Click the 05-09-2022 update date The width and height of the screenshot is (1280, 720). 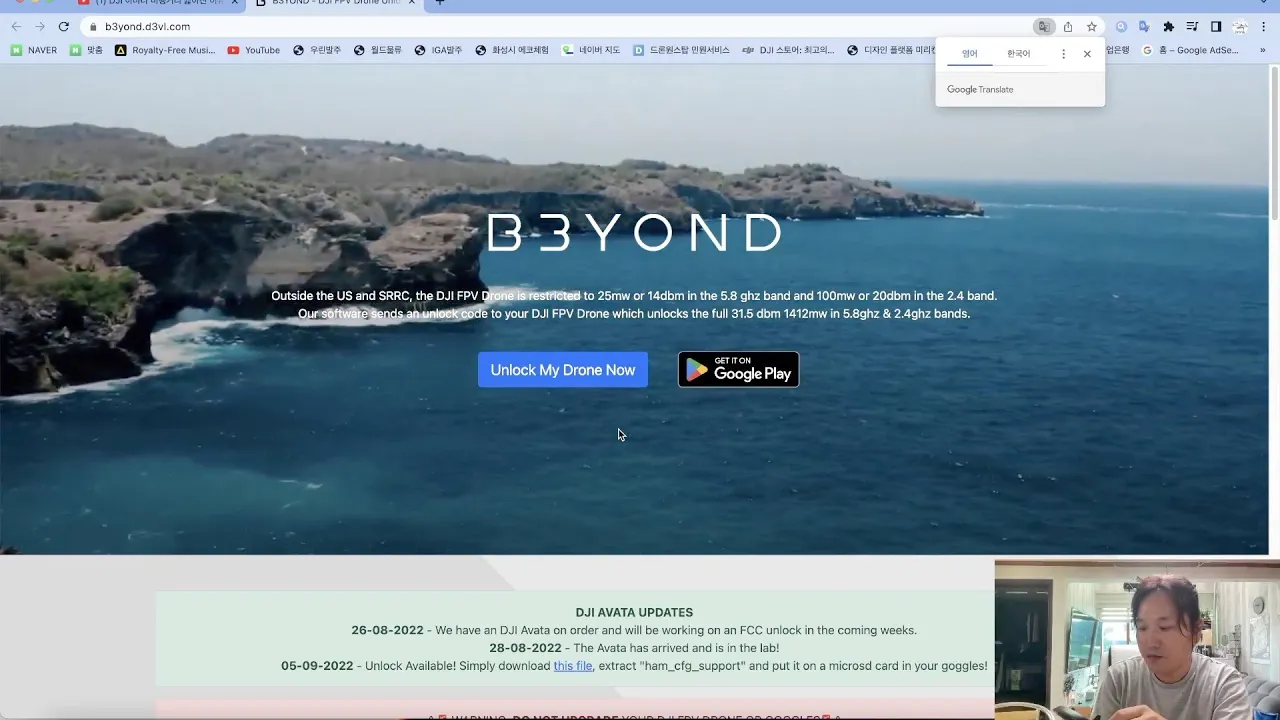(317, 666)
